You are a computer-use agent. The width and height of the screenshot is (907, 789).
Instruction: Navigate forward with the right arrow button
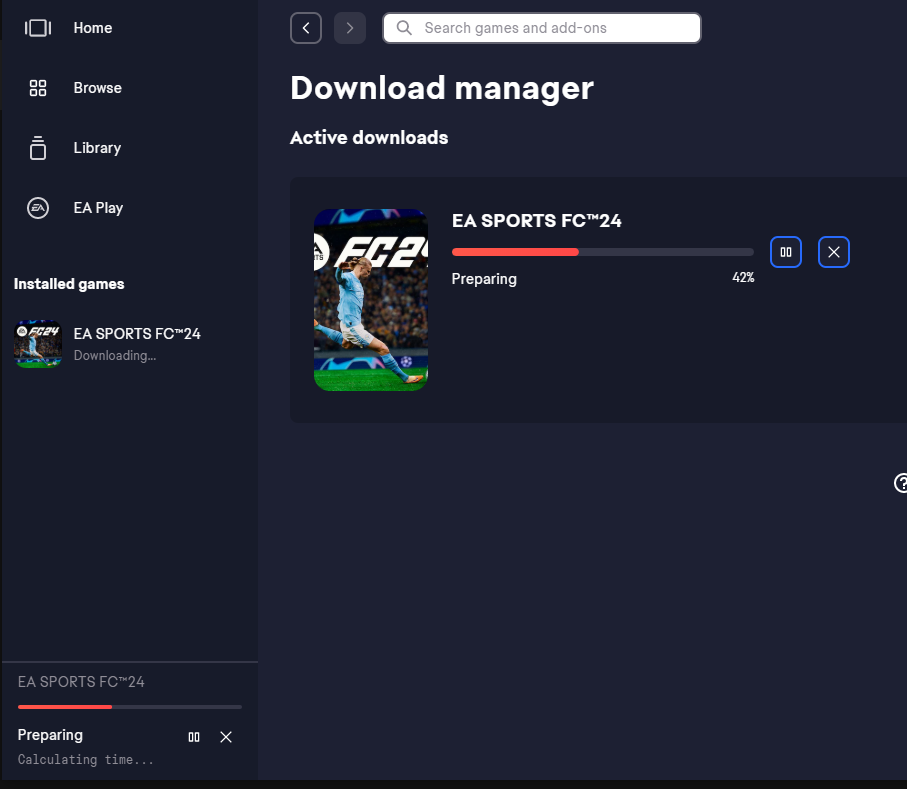point(350,28)
